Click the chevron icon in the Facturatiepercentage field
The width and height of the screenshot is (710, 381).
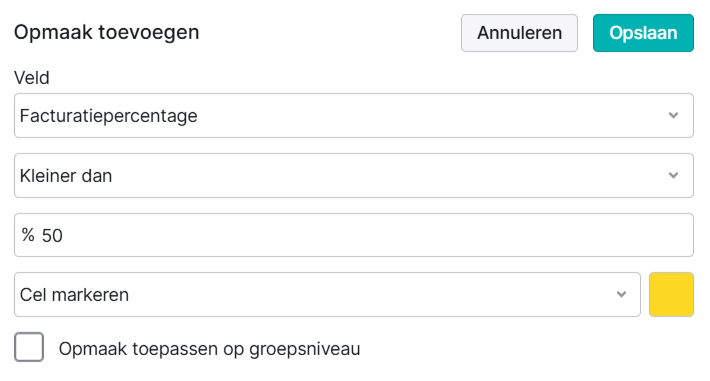(x=673, y=116)
